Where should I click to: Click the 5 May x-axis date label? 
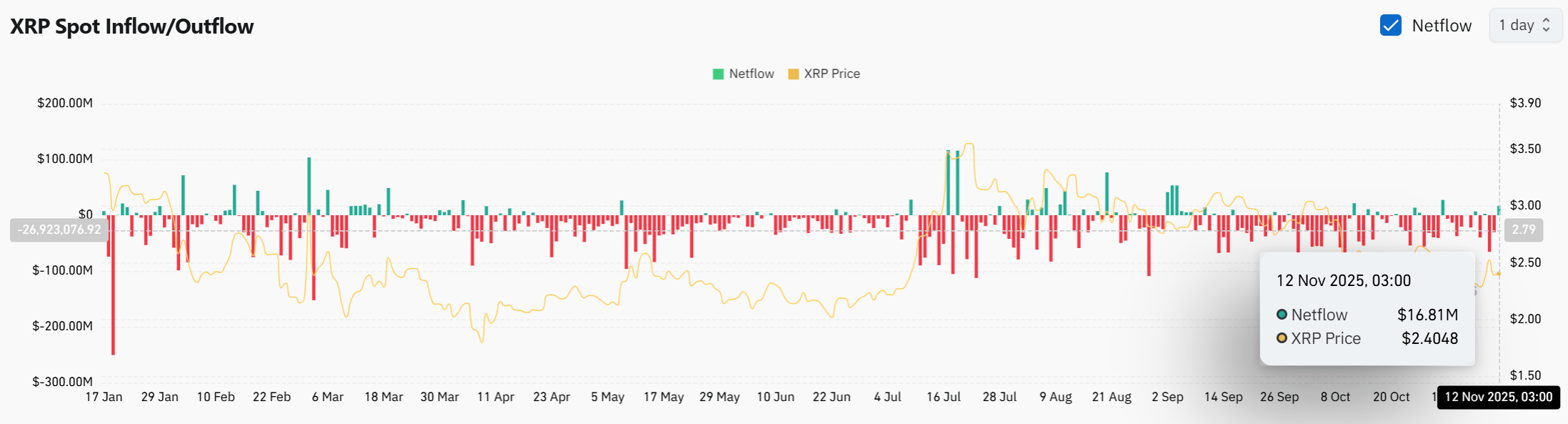[x=607, y=397]
